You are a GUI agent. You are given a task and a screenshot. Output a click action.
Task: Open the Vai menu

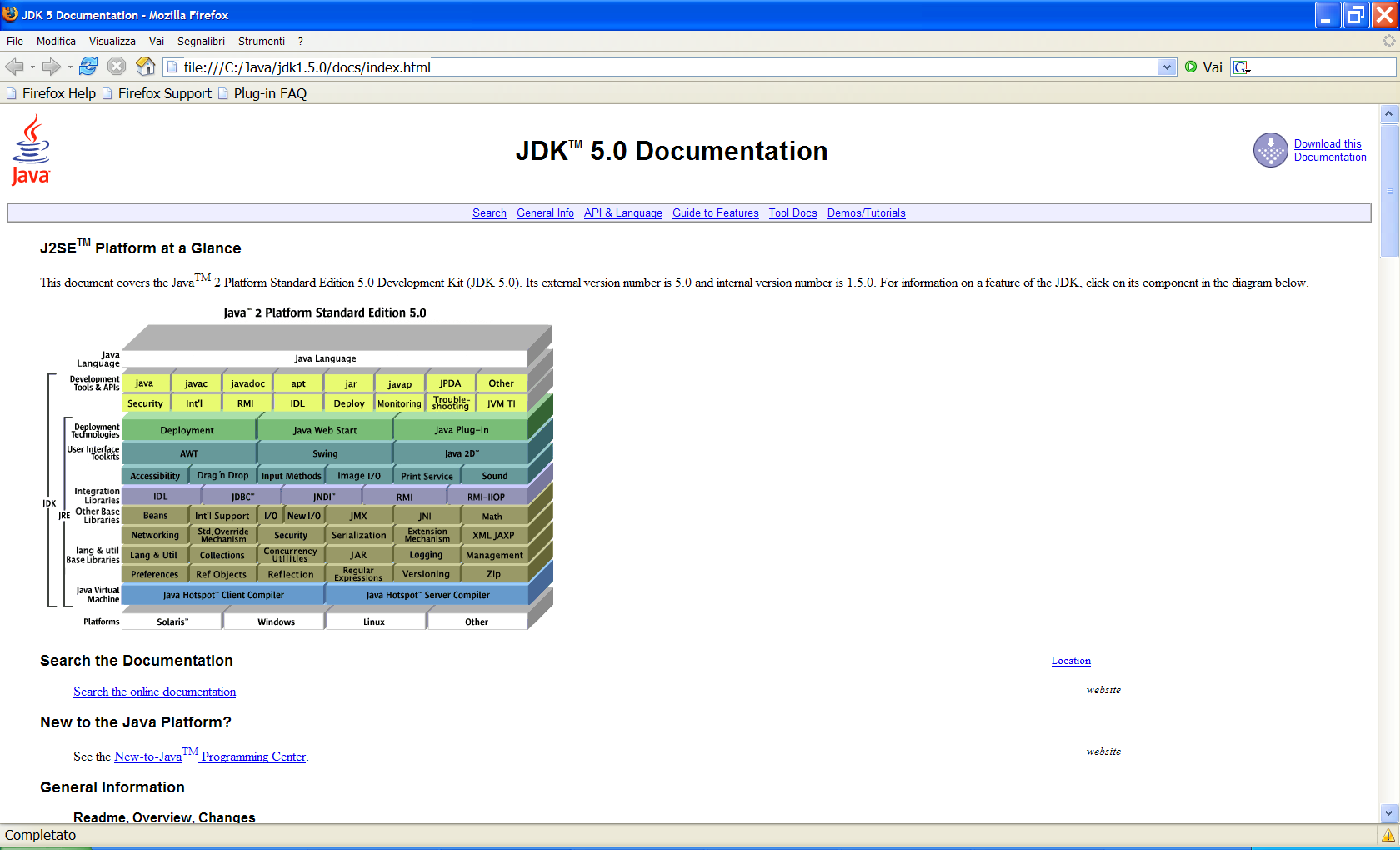click(157, 41)
